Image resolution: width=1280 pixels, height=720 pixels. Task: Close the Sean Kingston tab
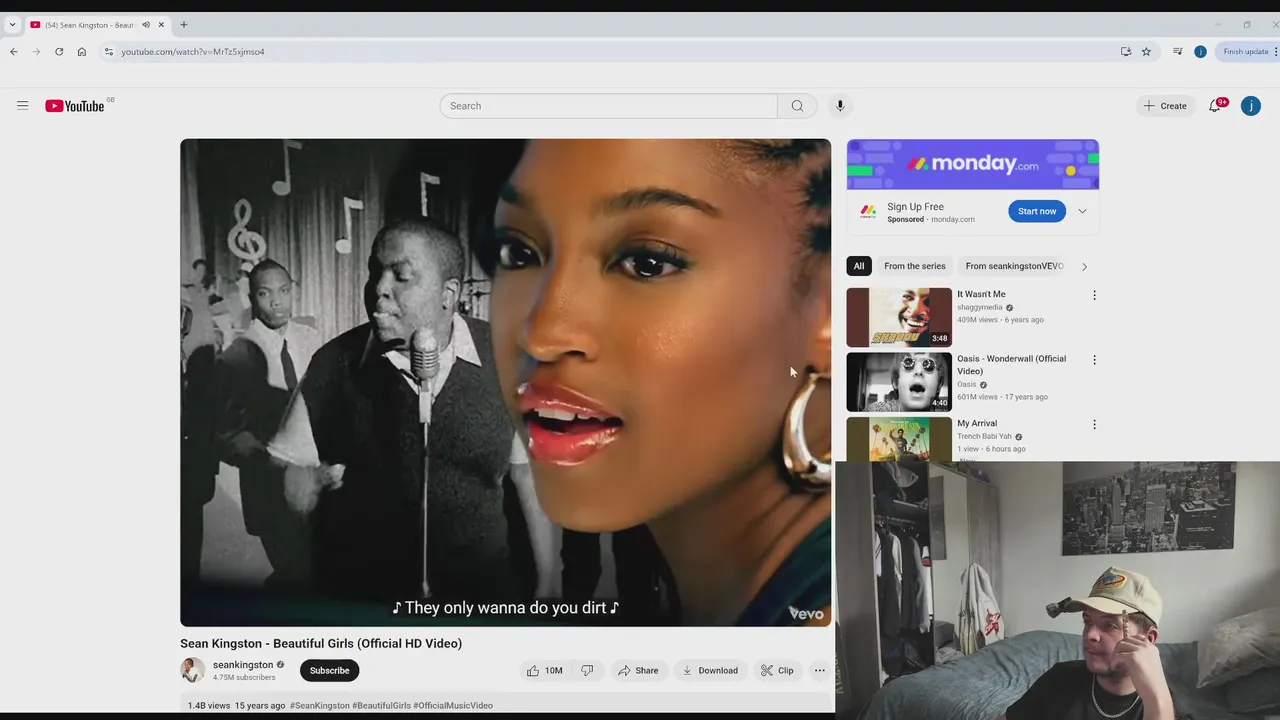coord(161,25)
